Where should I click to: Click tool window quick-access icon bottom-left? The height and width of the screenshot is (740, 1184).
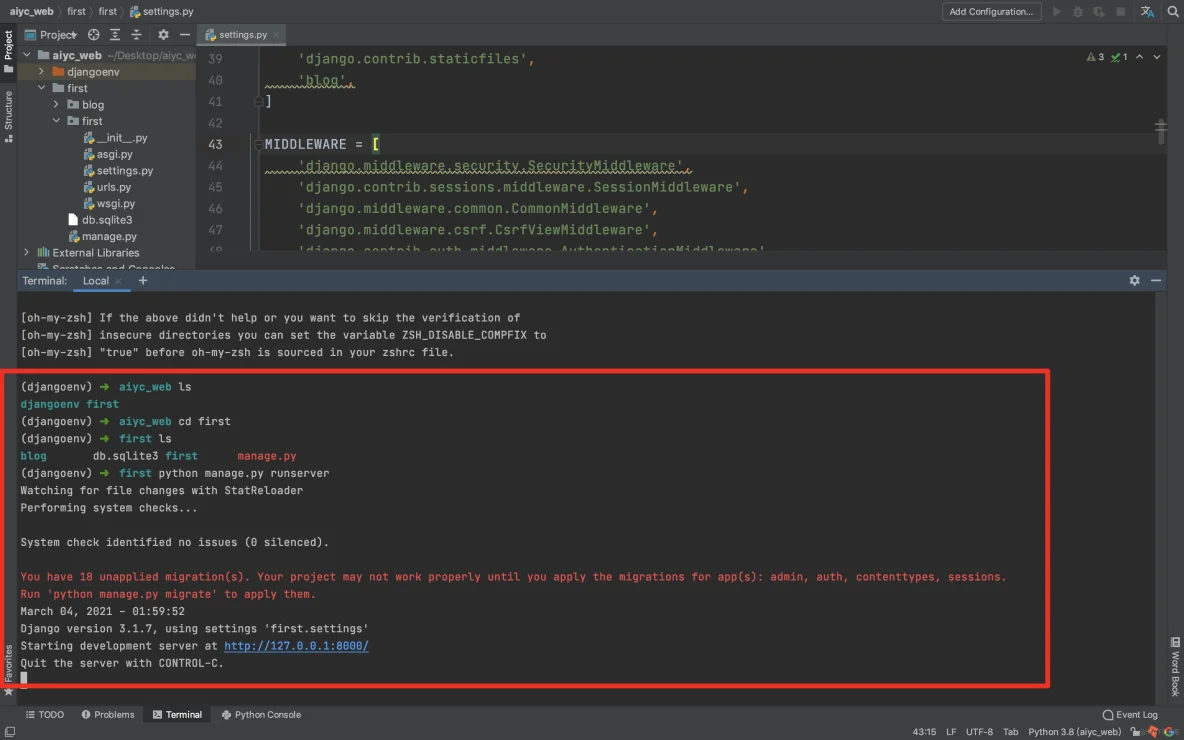click(x=9, y=732)
